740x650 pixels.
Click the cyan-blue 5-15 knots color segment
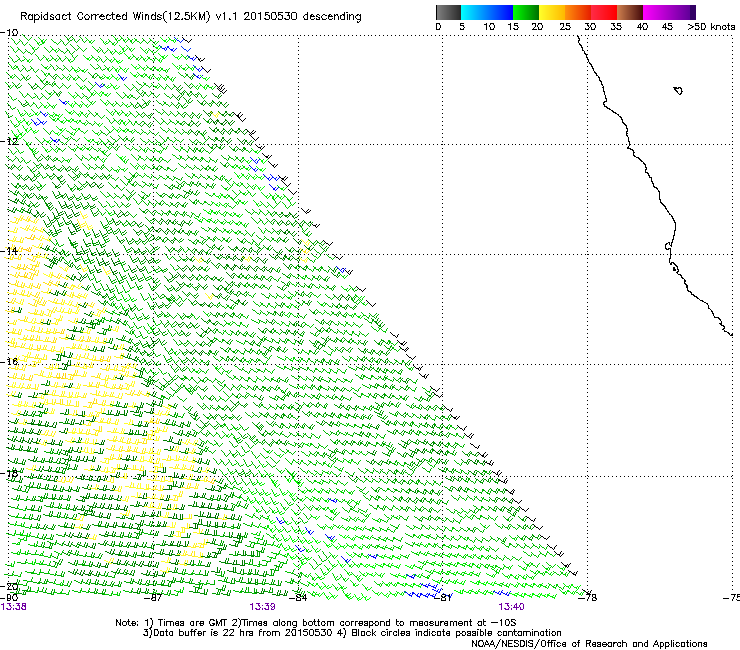point(487,12)
